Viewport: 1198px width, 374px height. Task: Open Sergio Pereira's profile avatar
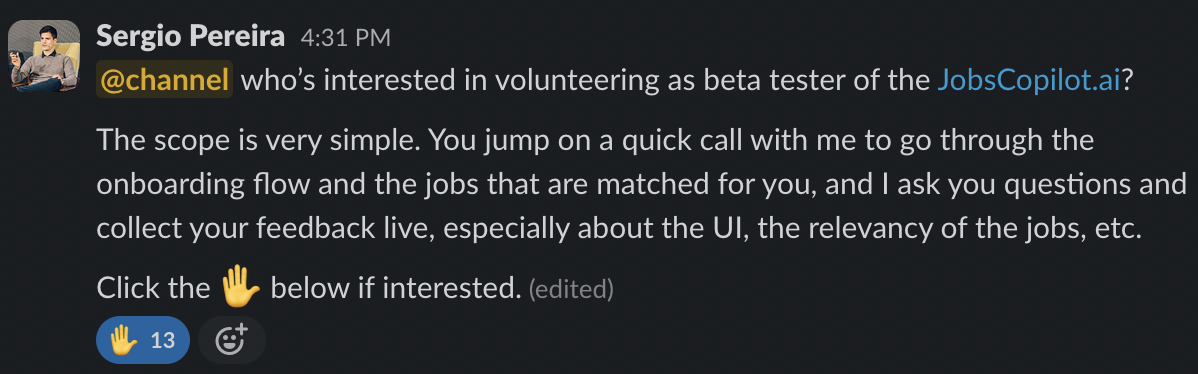click(x=44, y=56)
